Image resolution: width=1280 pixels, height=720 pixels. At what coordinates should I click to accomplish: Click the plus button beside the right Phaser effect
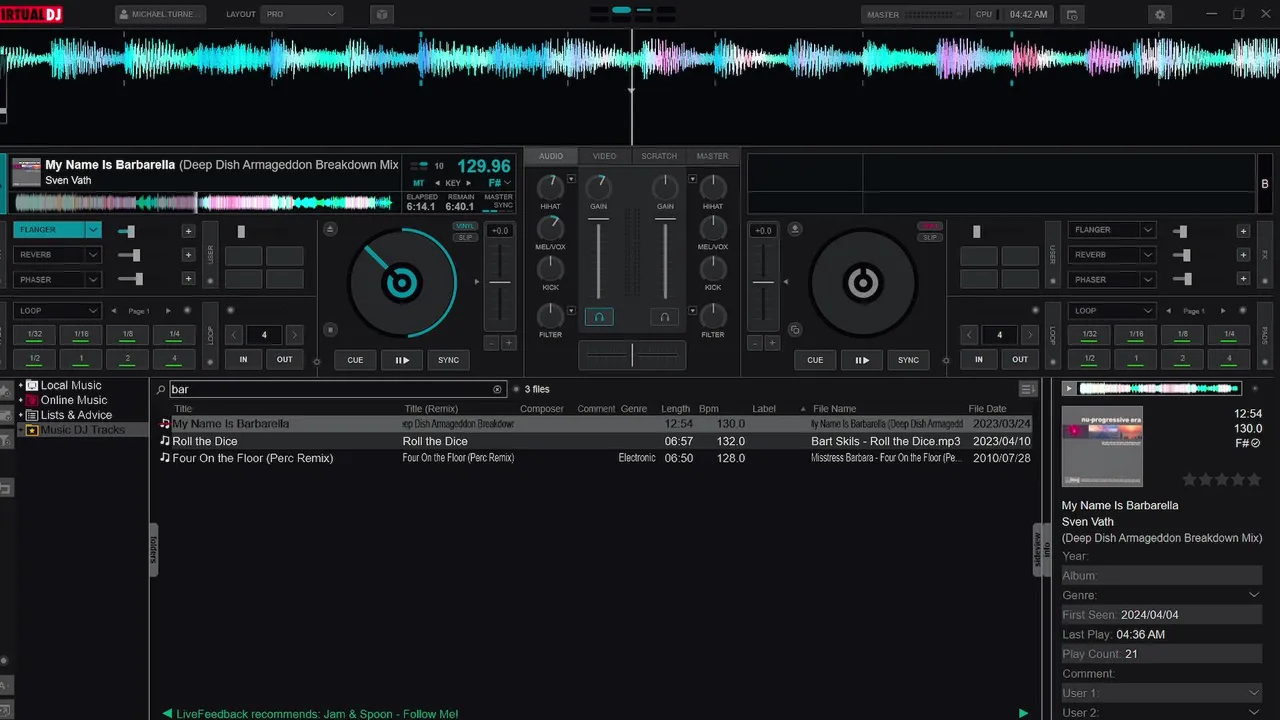pyautogui.click(x=1243, y=280)
